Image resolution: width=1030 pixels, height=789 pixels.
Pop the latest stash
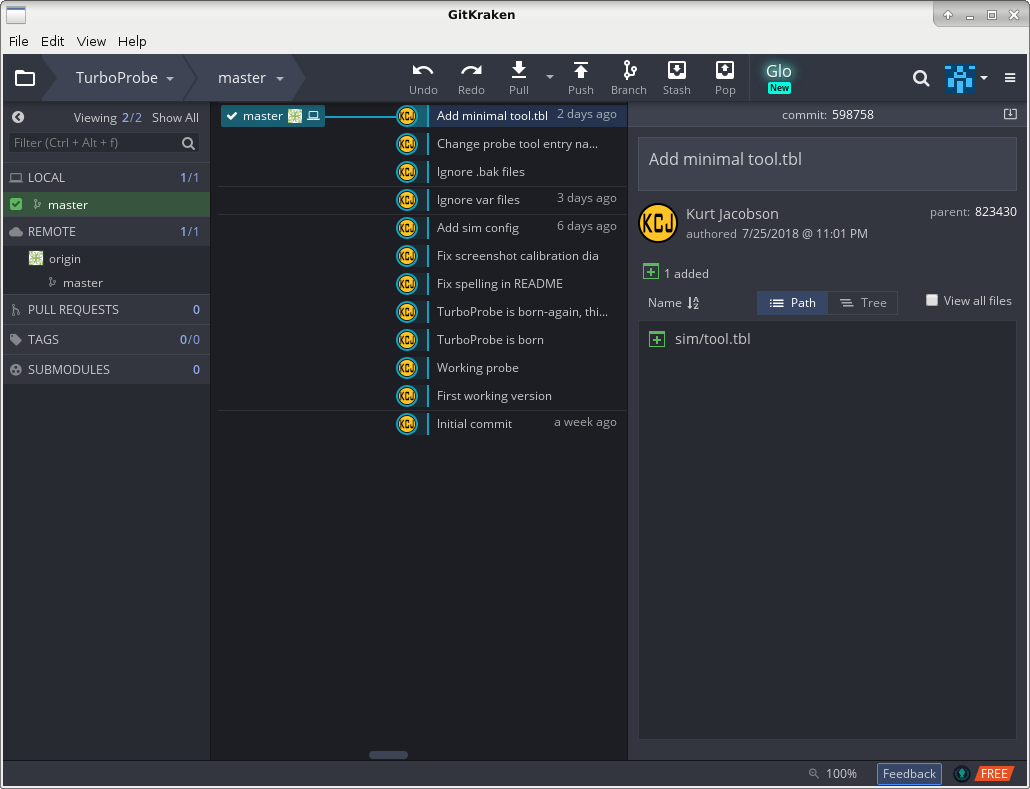point(725,78)
